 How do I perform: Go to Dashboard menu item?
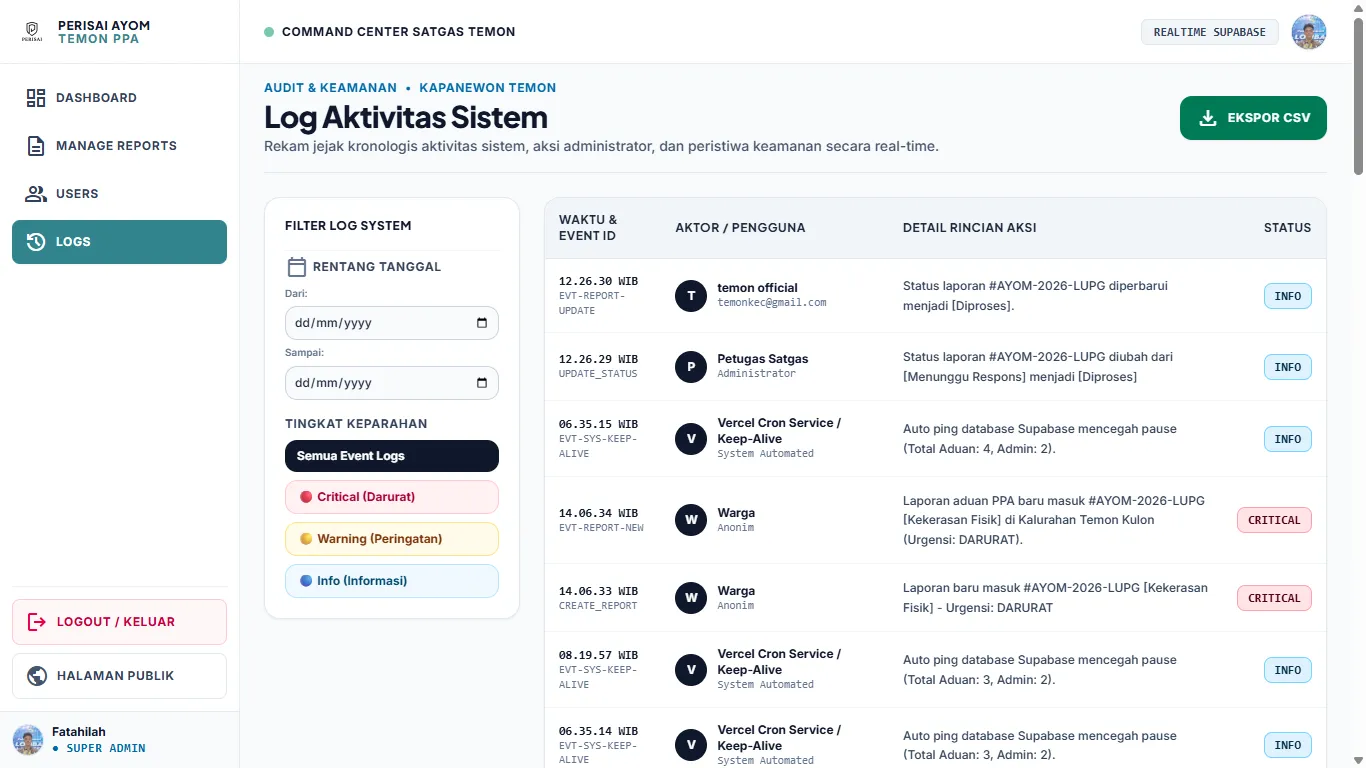pyautogui.click(x=119, y=98)
